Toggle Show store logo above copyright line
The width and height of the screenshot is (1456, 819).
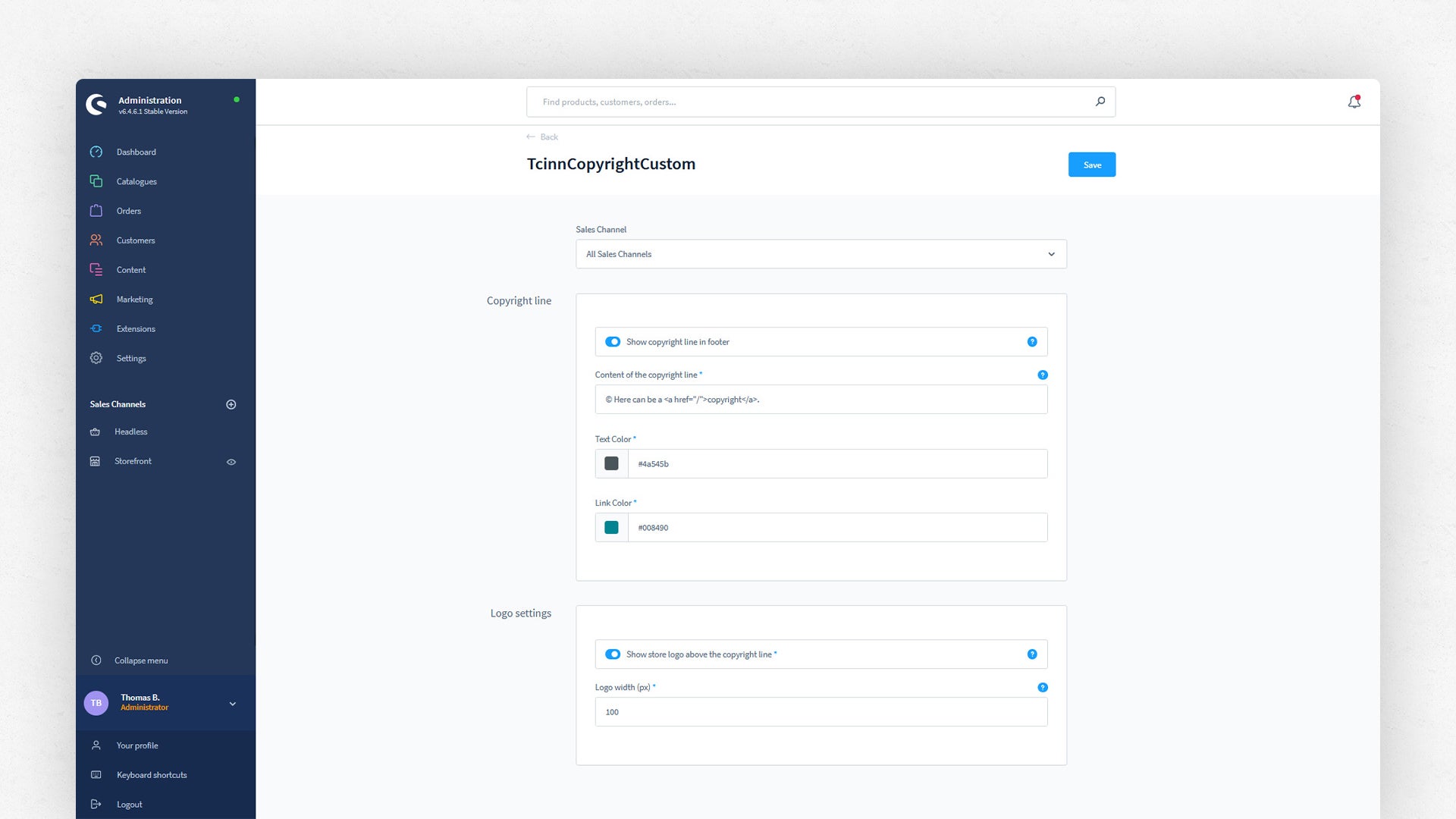(x=612, y=654)
